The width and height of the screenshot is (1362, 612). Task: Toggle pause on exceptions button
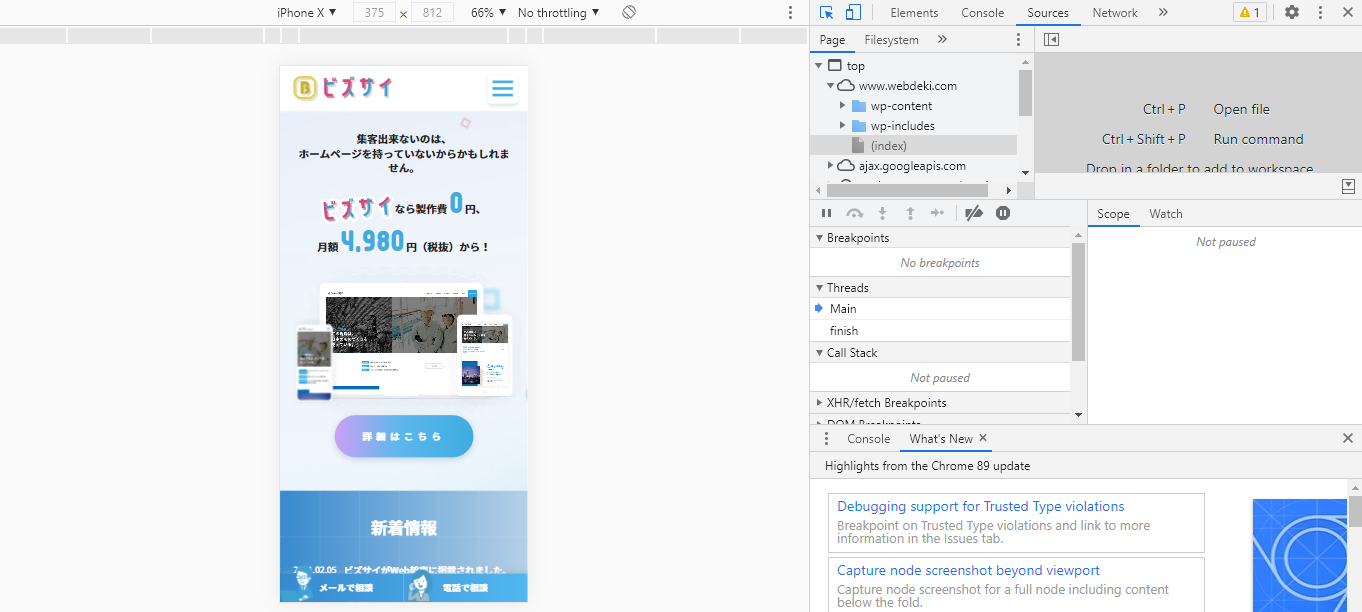1003,213
